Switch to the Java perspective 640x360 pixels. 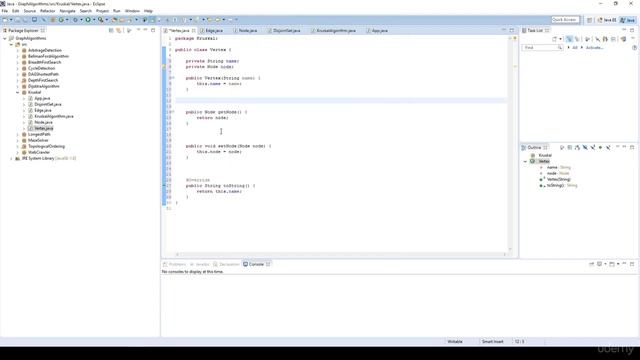tap(628, 20)
